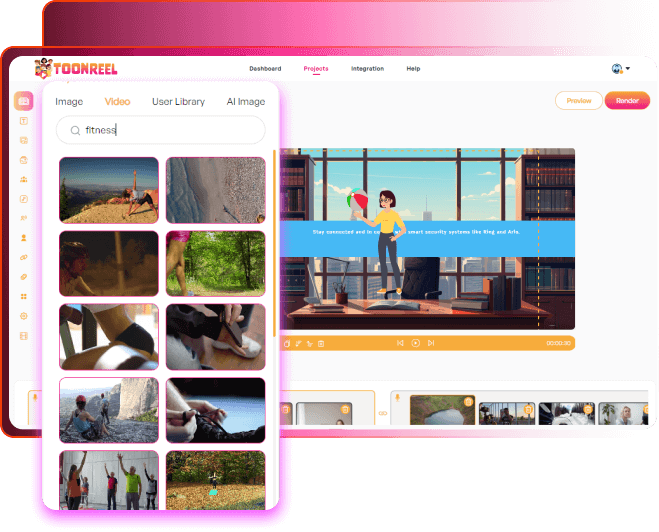Skip to the next scene in player
Screen dimensions: 659x532
coord(431,343)
